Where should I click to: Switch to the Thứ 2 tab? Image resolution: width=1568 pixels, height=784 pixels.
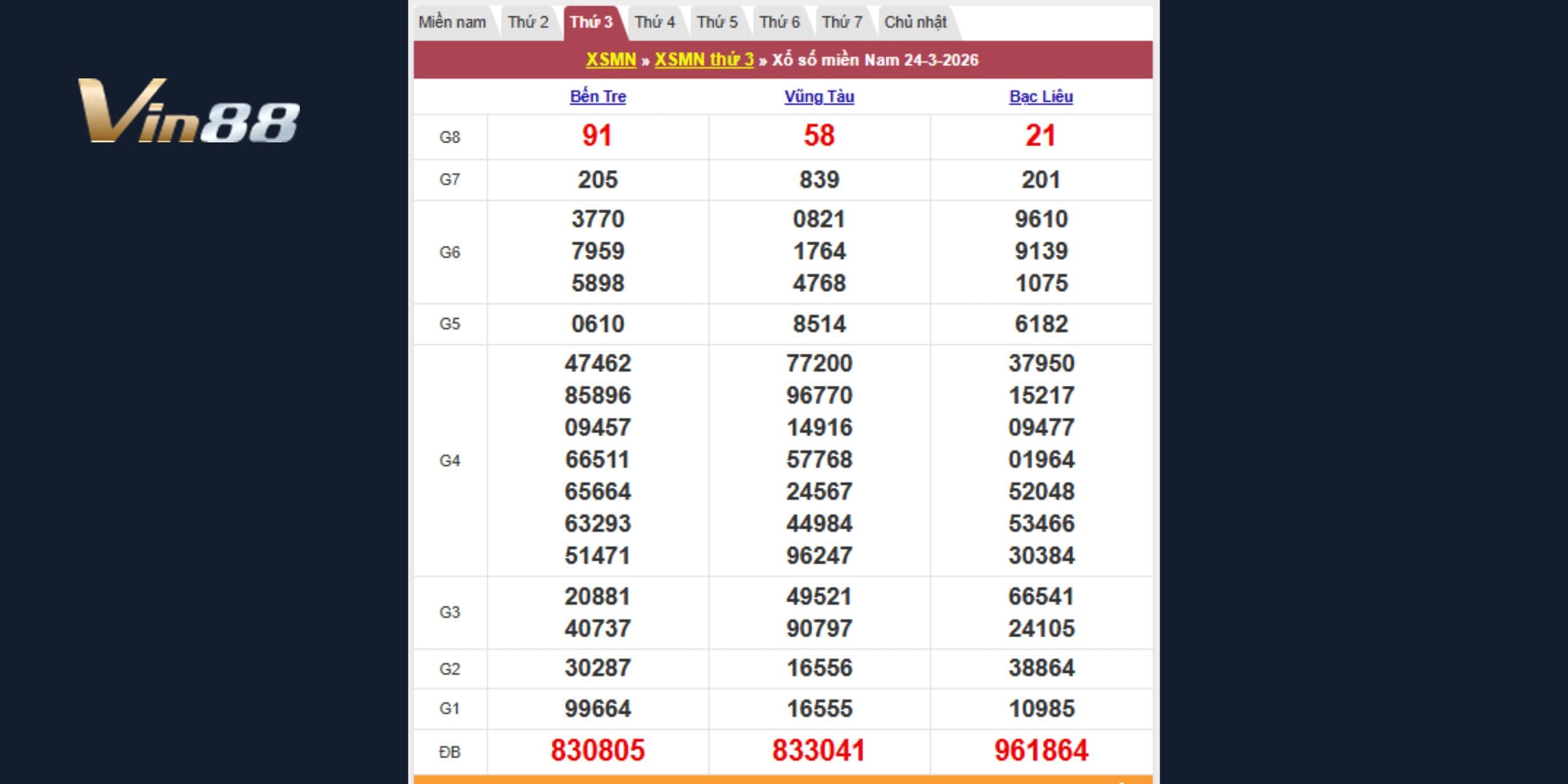528,23
